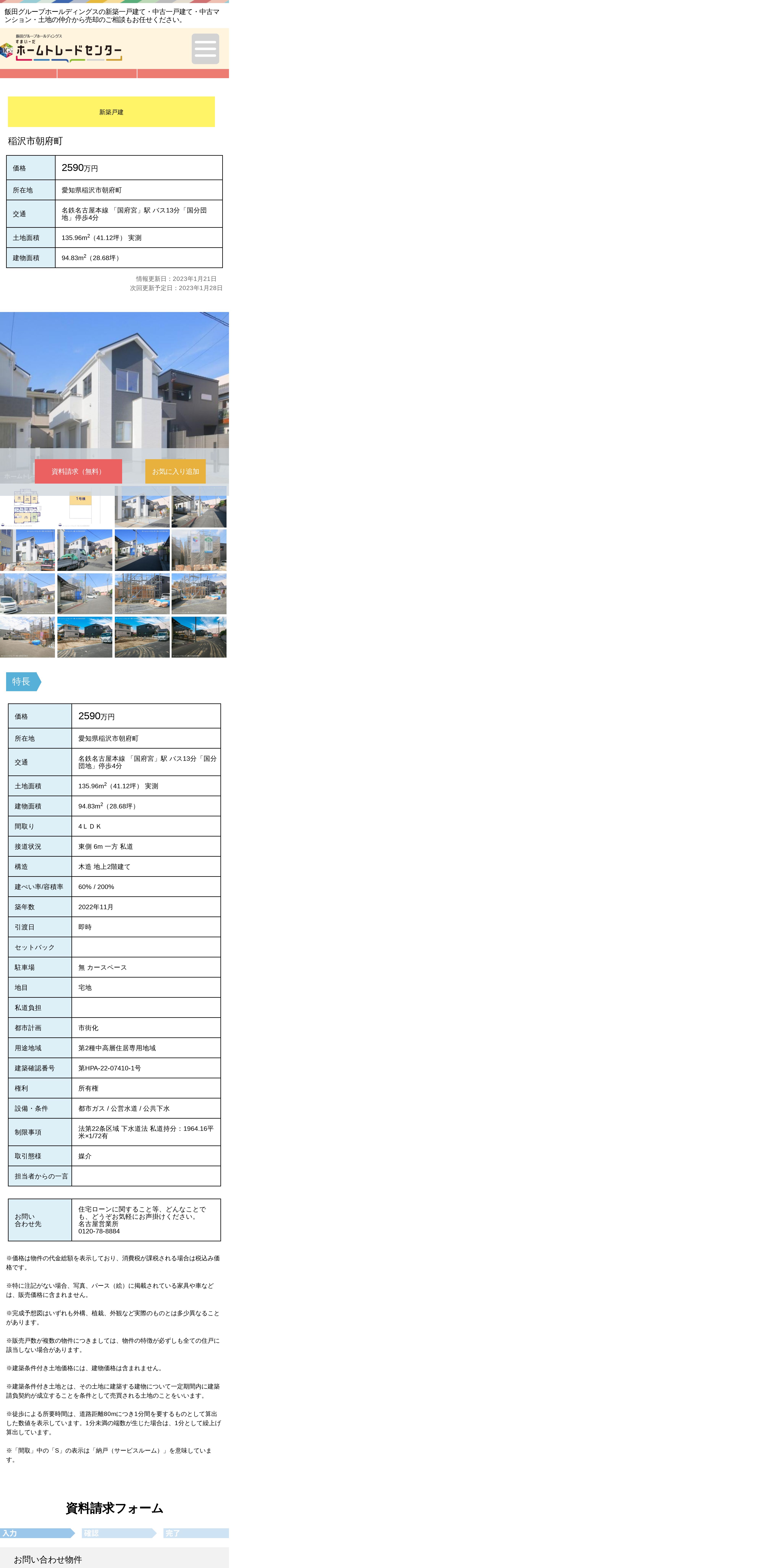Click the 稲沢市朝府町 property title
Image resolution: width=784 pixels, height=1568 pixels.
[35, 141]
